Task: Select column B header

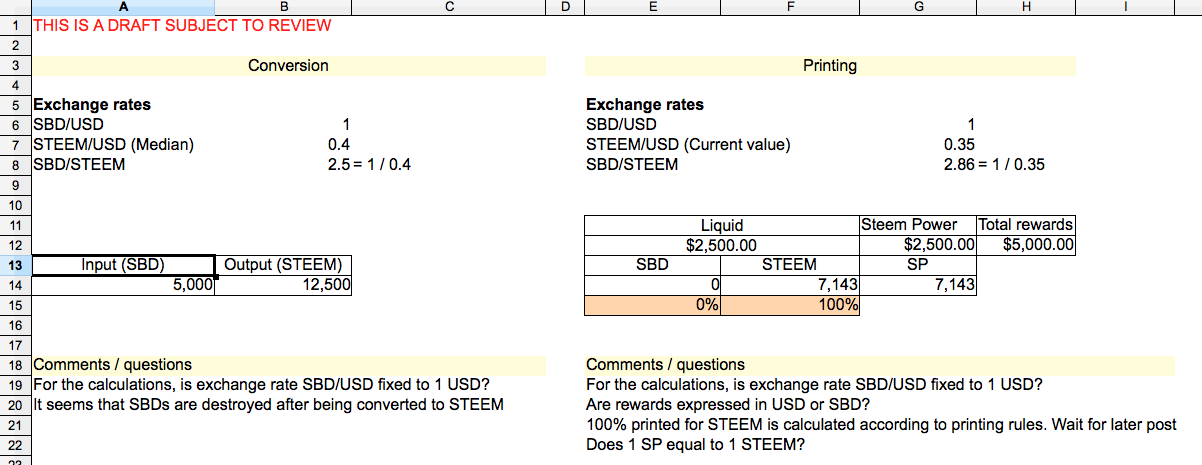Action: tap(283, 7)
